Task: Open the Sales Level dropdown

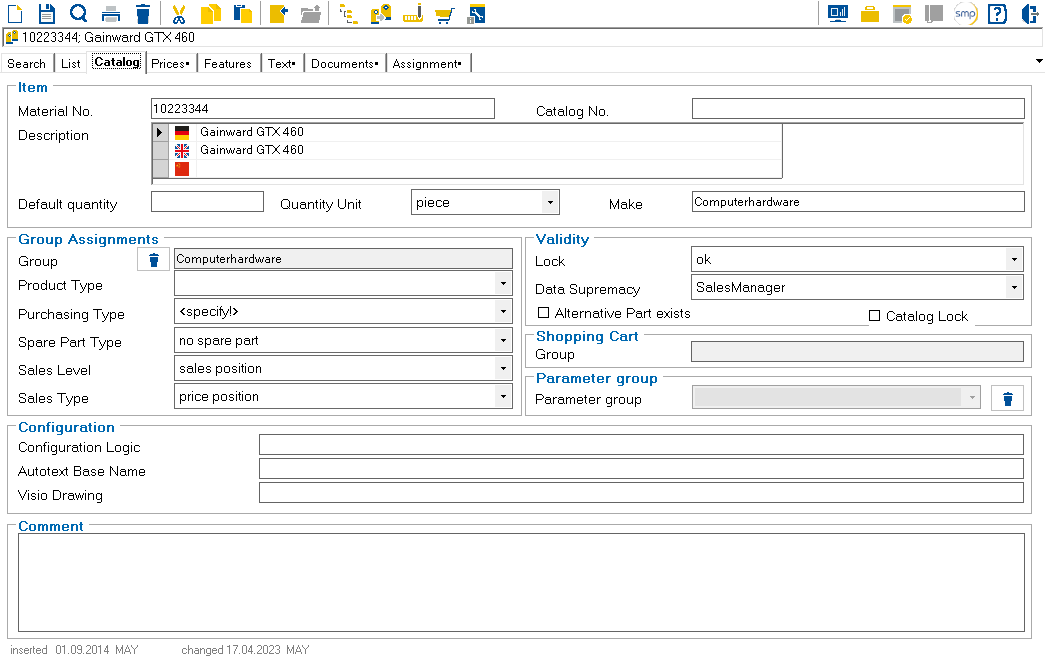Action: (503, 369)
